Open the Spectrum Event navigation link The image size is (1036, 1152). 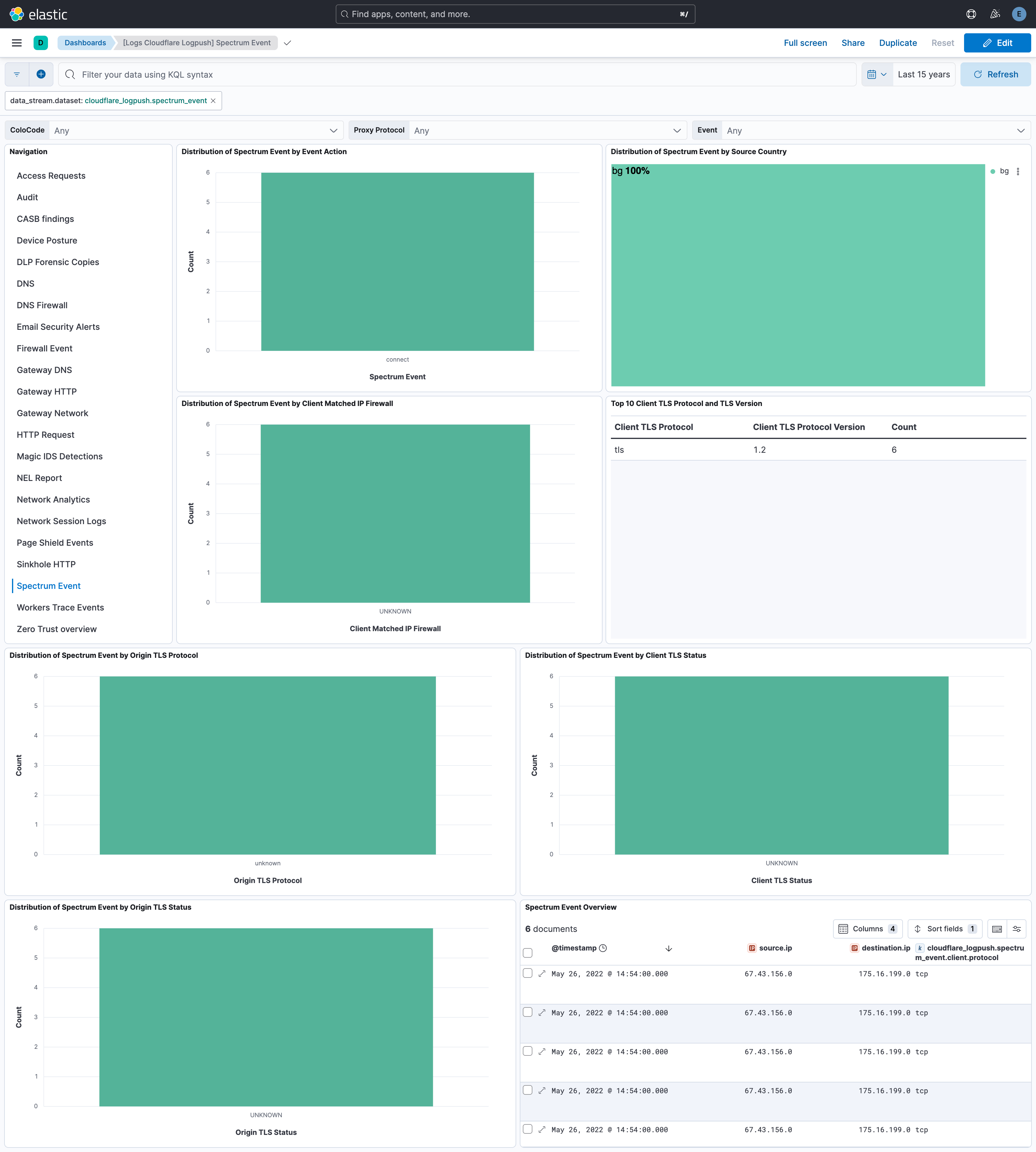click(x=48, y=586)
